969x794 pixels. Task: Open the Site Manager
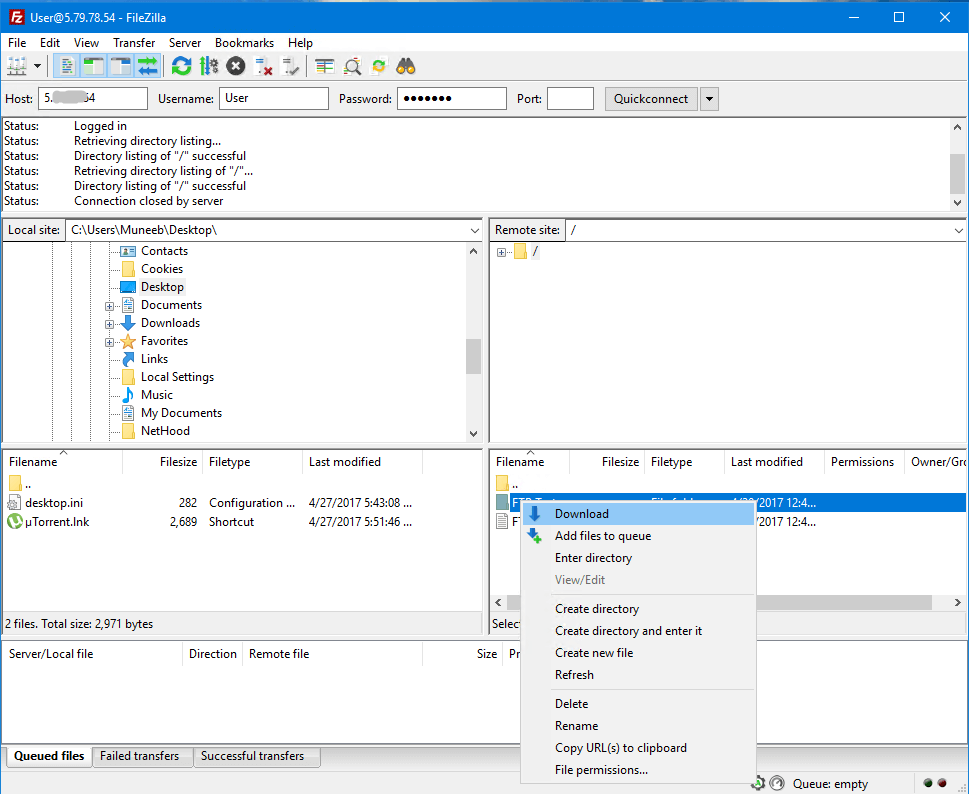point(17,65)
